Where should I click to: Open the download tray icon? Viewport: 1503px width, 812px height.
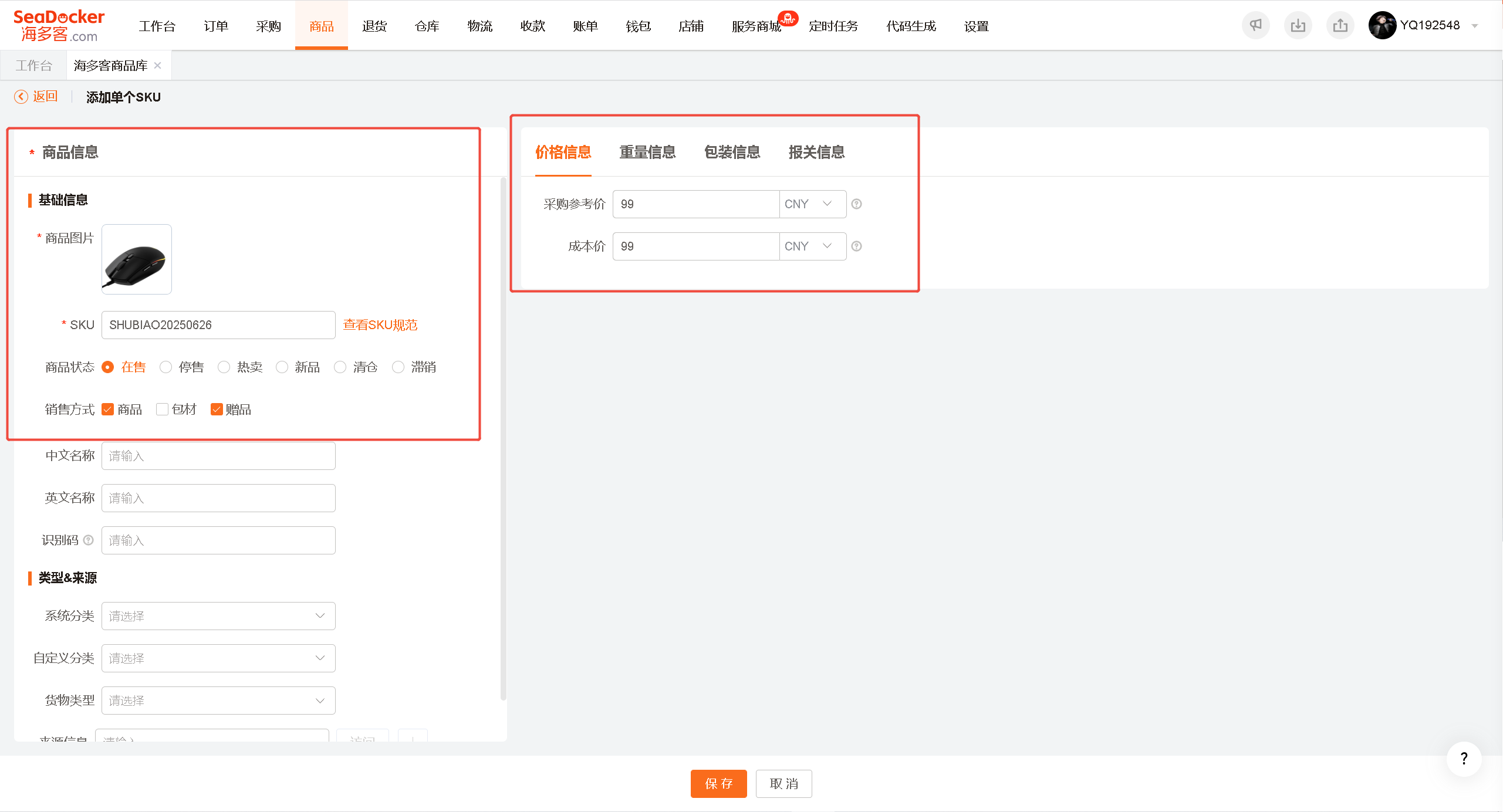click(1298, 25)
